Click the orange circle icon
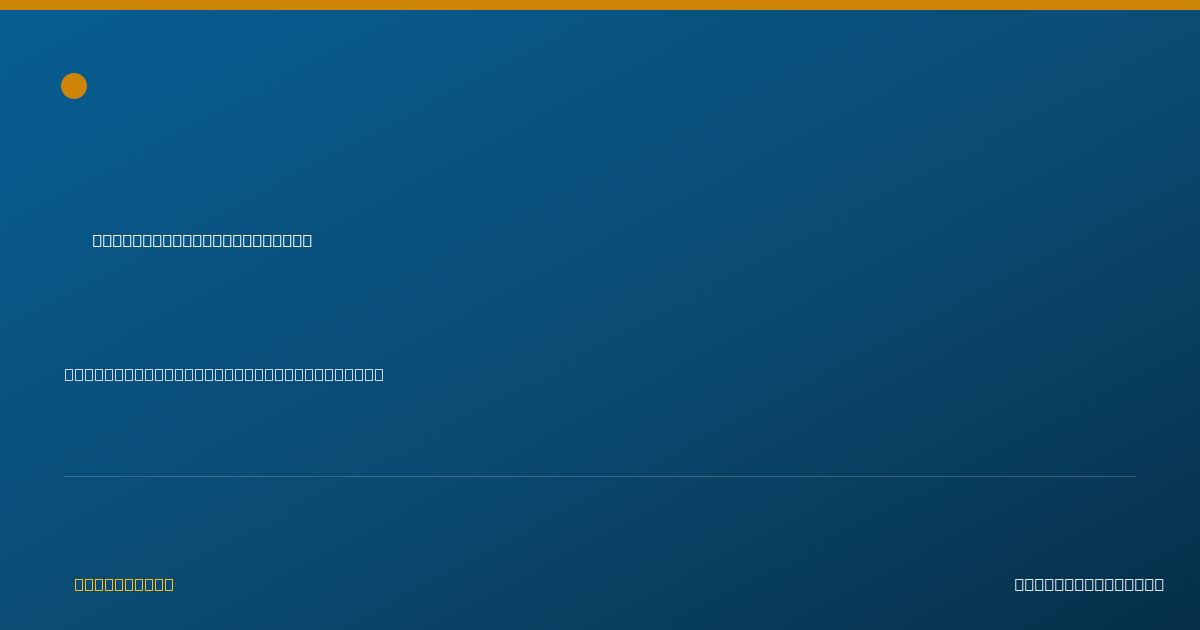This screenshot has width=1200, height=630. point(74,86)
